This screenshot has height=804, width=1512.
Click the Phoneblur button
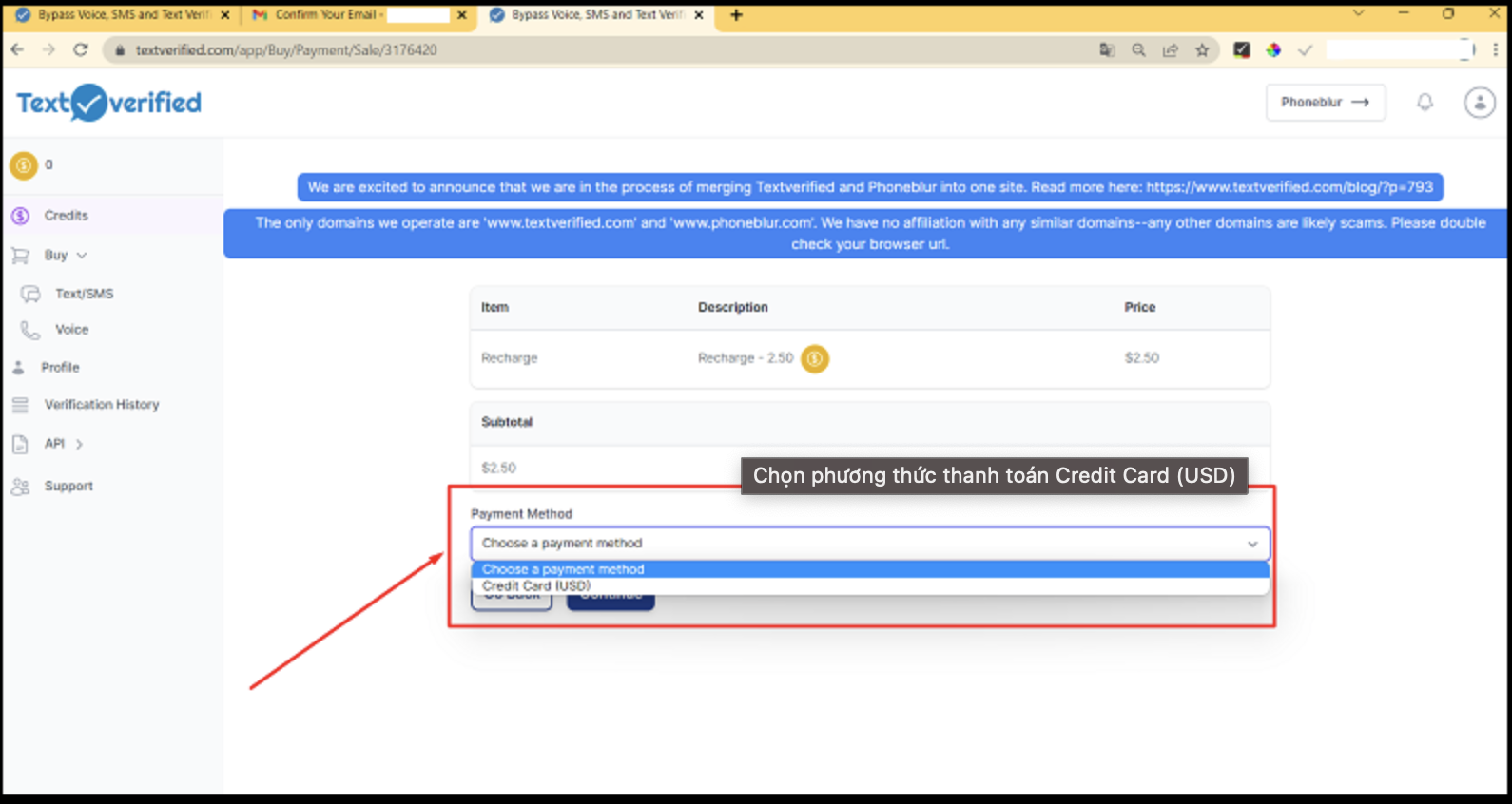pyautogui.click(x=1325, y=102)
